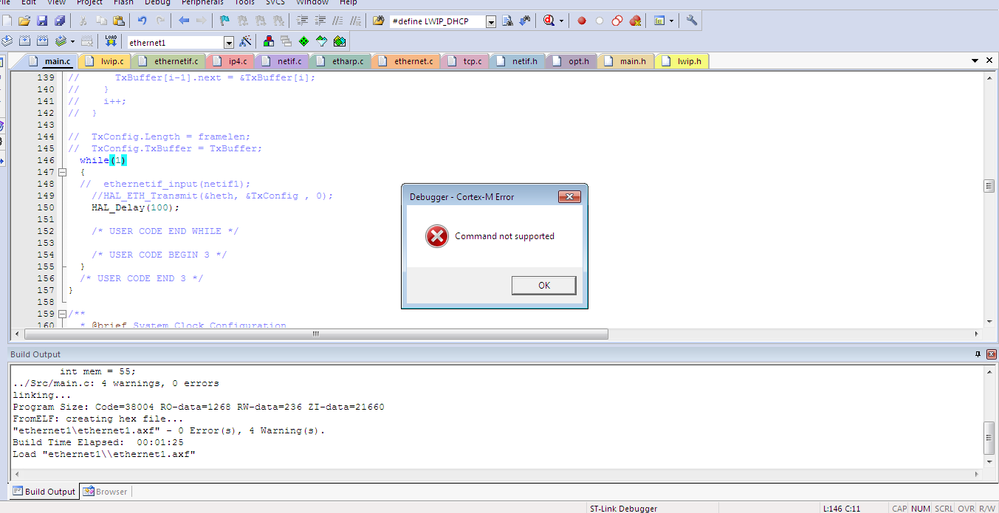Build the target with the Build icon
Image resolution: width=999 pixels, height=513 pixels.
[25, 41]
